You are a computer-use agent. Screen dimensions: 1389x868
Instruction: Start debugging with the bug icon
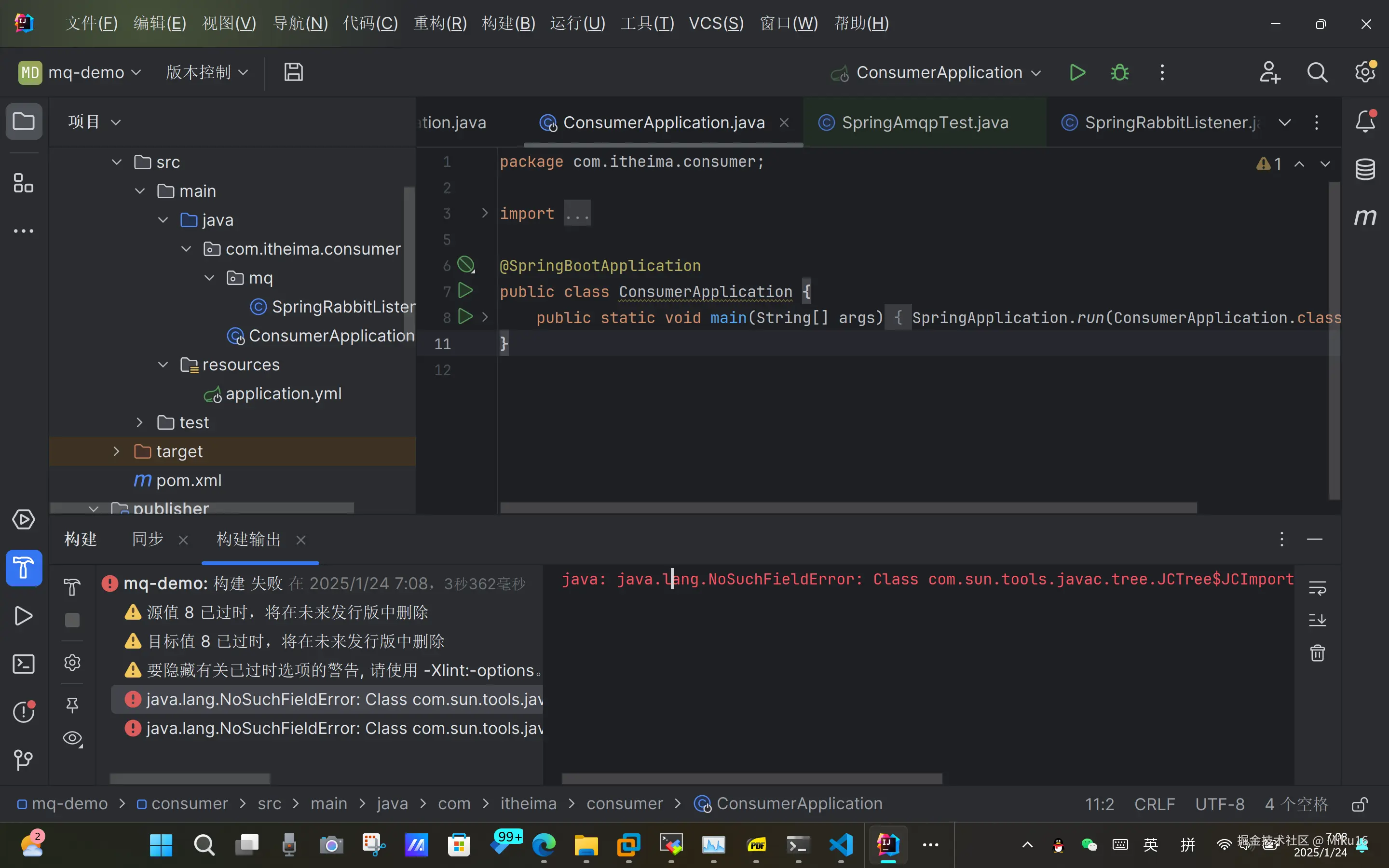coord(1119,73)
